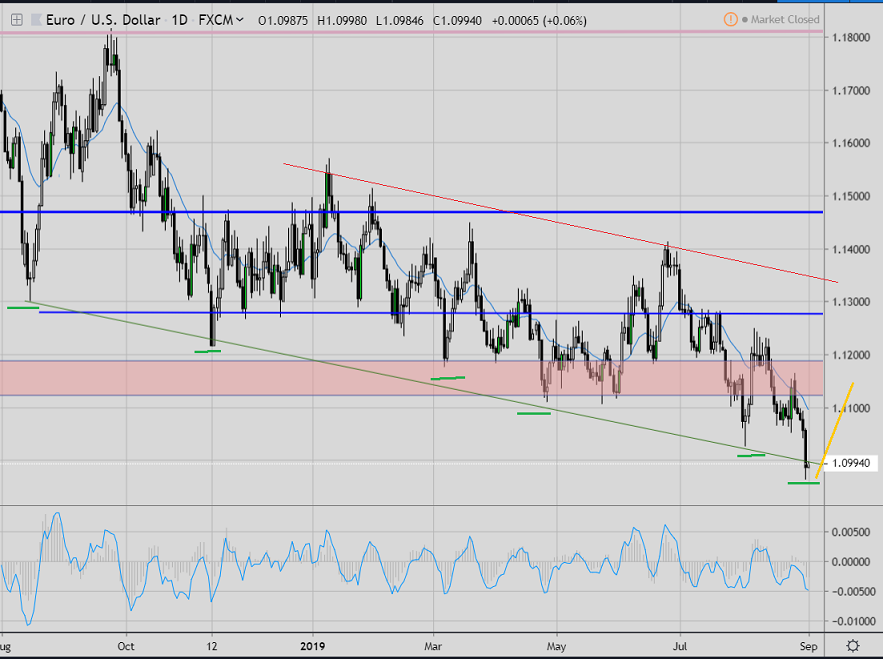Click the current price label 1.09940
Viewport: 883px width, 659px height.
pyautogui.click(x=851, y=463)
